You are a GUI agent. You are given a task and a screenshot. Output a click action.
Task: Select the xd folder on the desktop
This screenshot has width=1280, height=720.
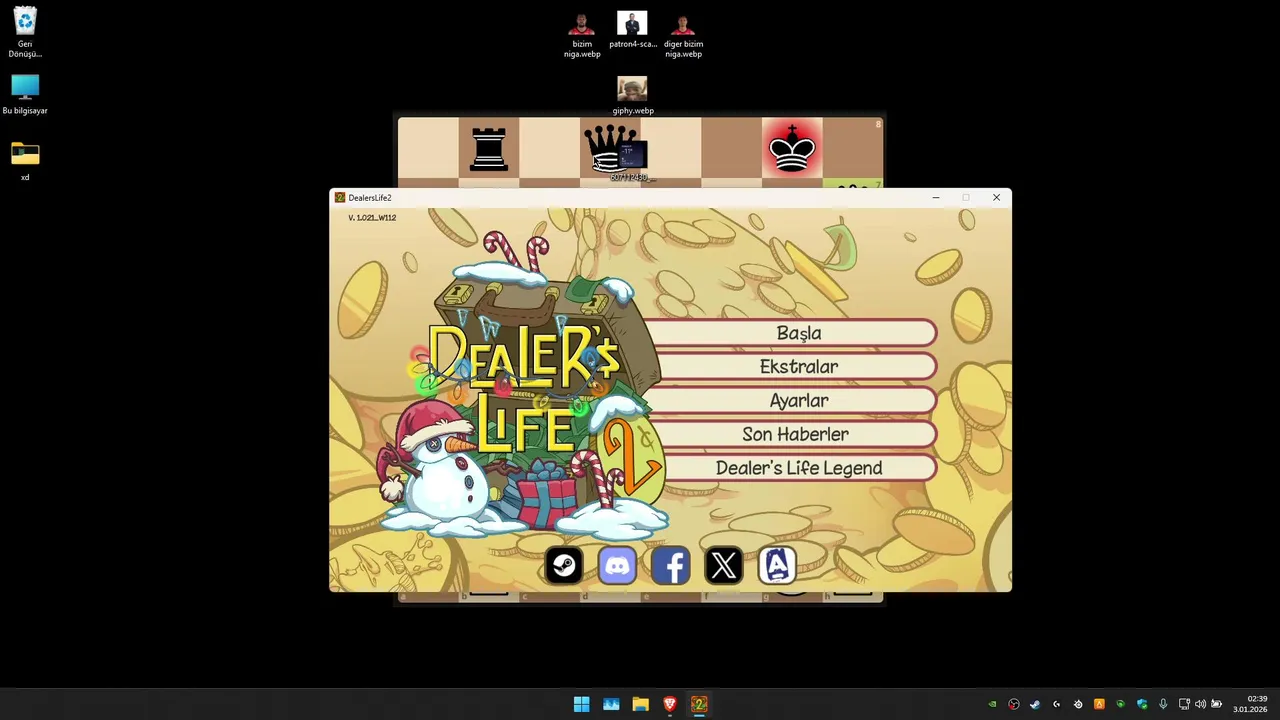tap(25, 161)
